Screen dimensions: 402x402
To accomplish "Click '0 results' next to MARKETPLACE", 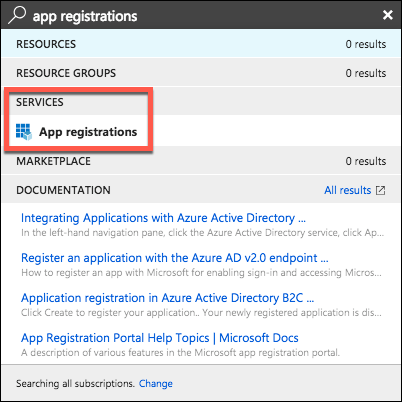I will coord(366,161).
